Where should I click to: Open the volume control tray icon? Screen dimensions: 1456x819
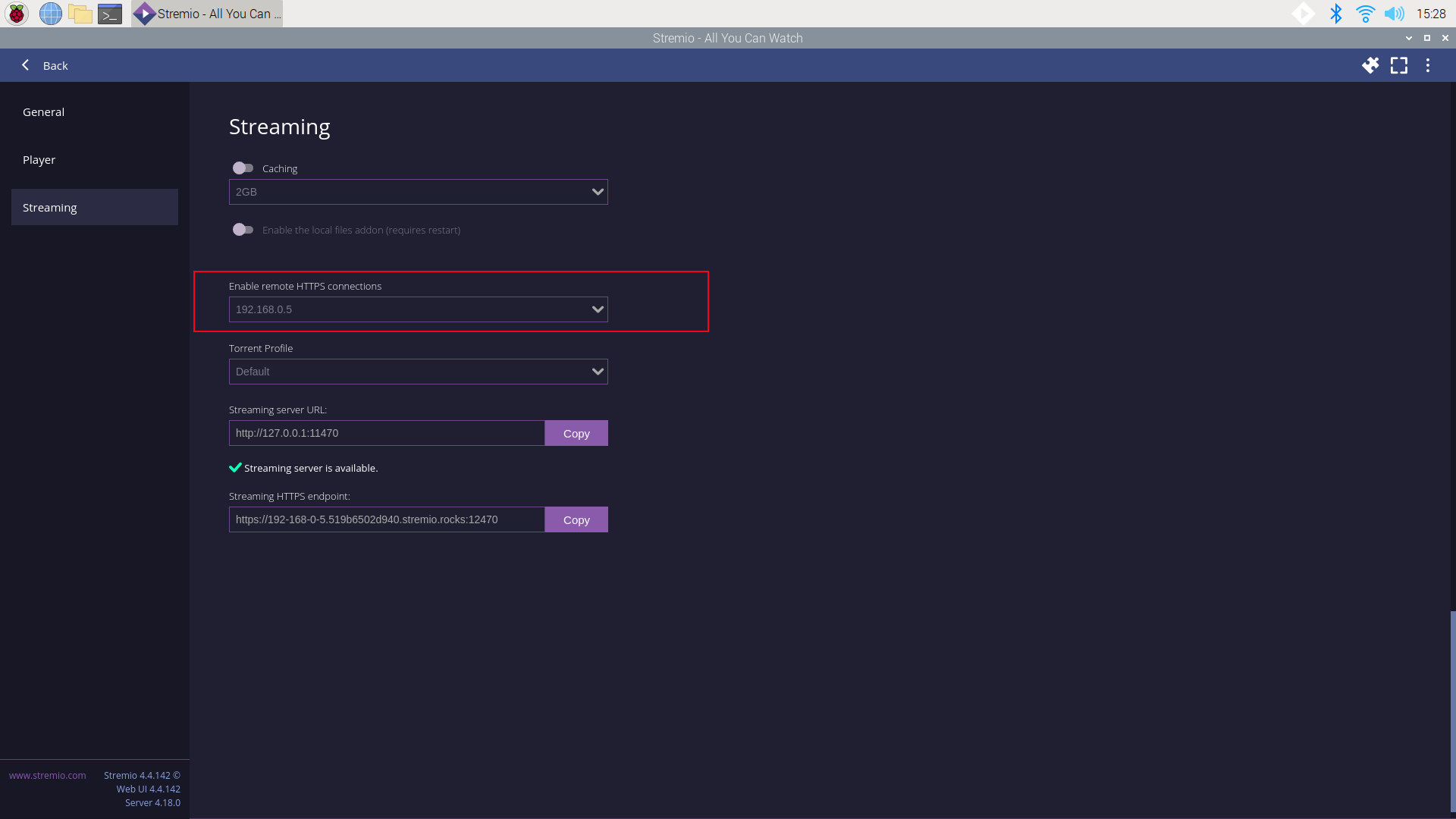point(1394,14)
